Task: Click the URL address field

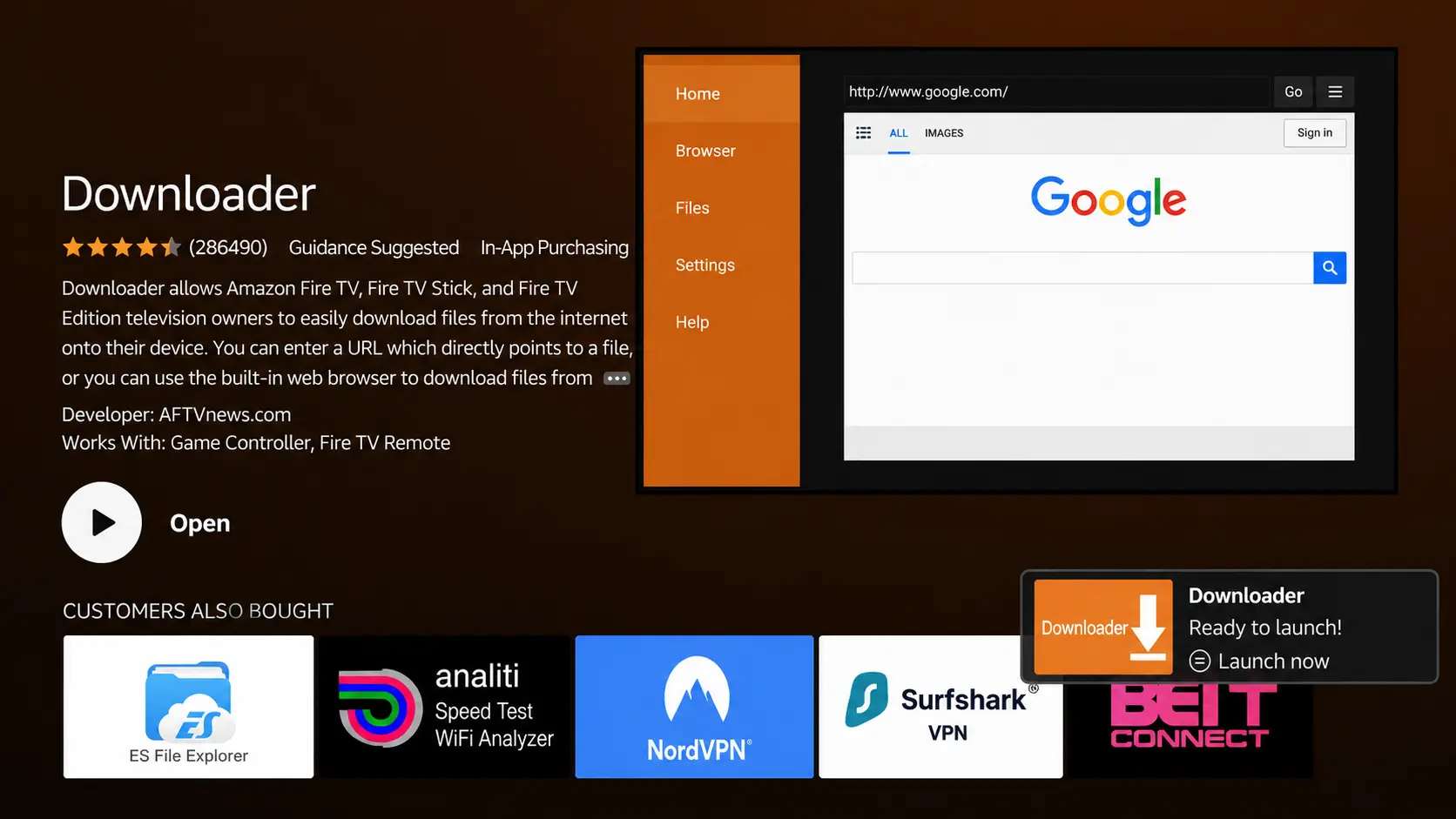Action: (x=1055, y=91)
